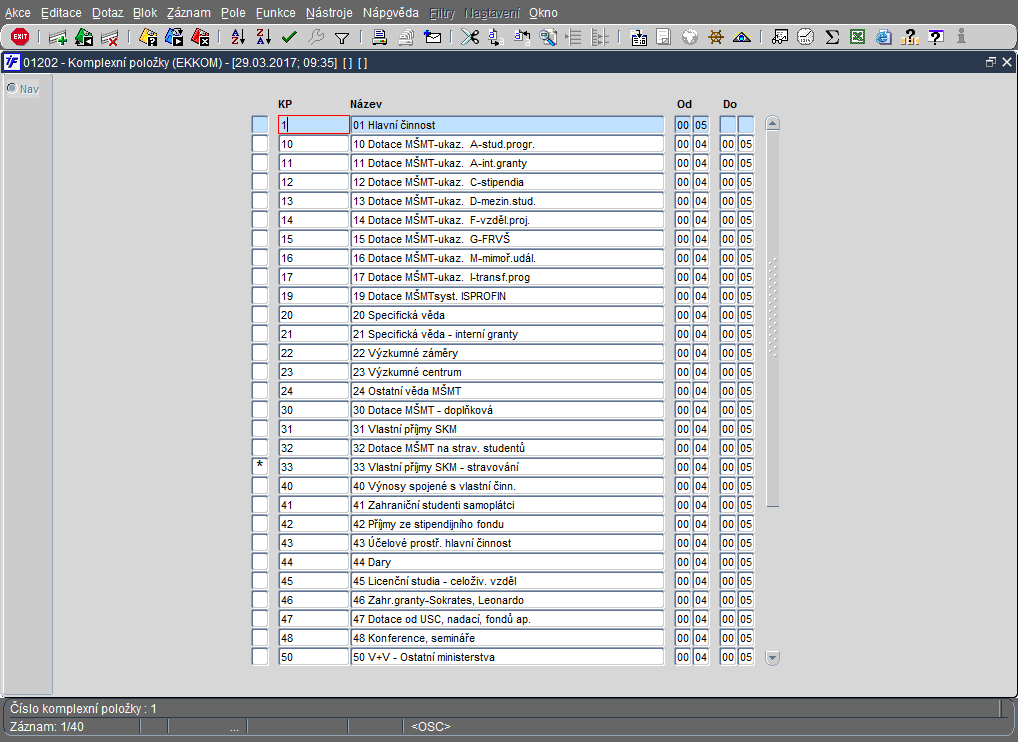Select the field '23 Výzkumné centrum'
This screenshot has width=1018, height=742.
tap(507, 372)
